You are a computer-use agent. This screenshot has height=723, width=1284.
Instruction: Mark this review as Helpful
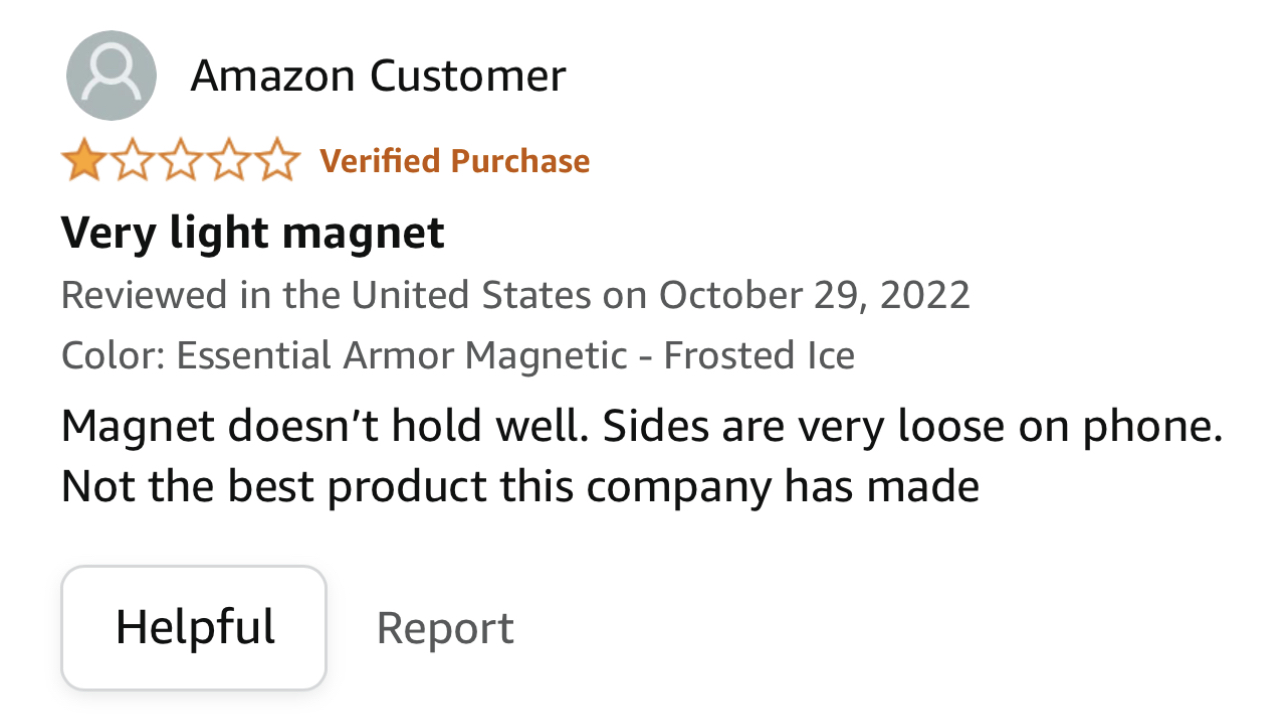pyautogui.click(x=194, y=628)
